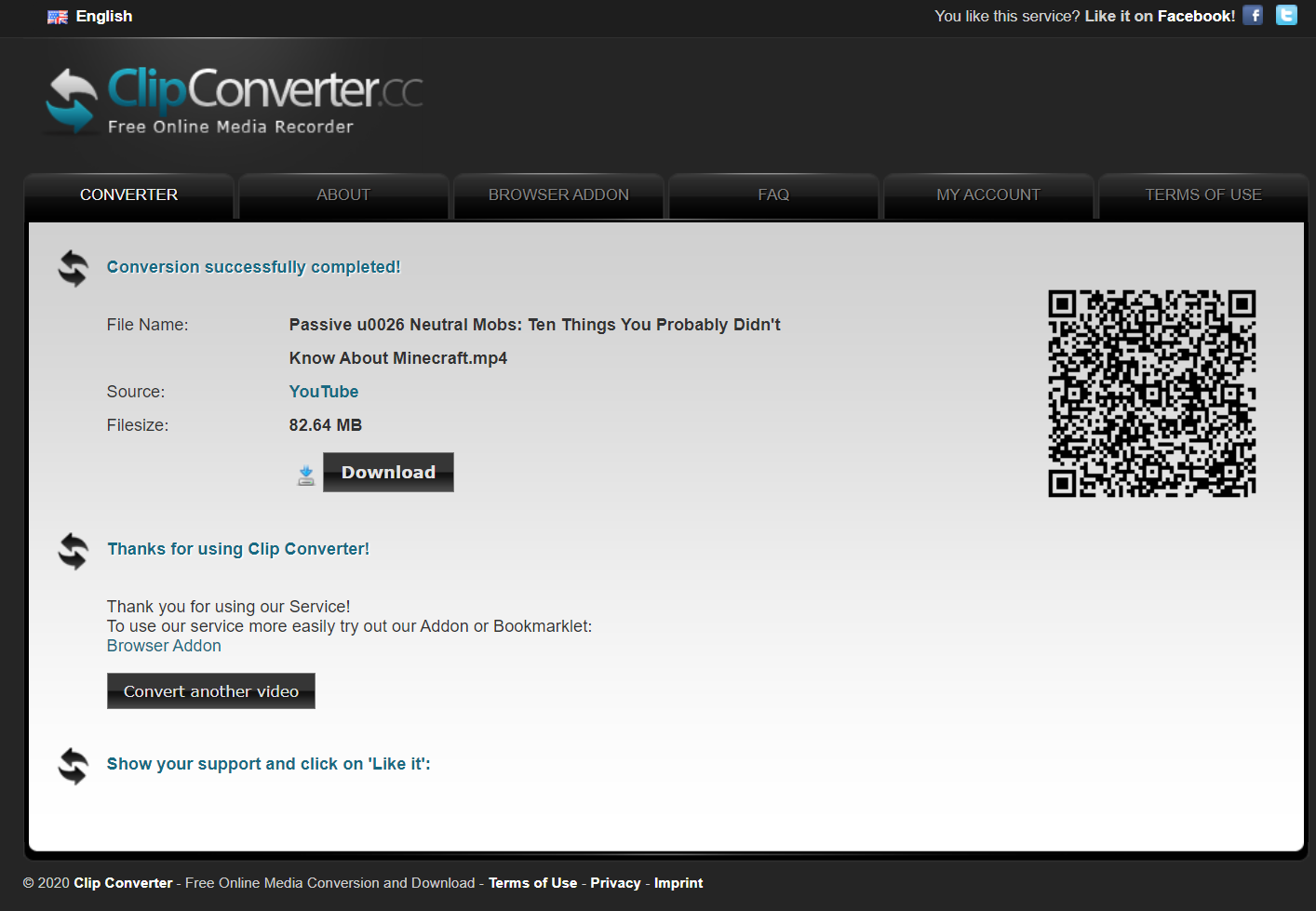Click the 'Source:' label

click(136, 392)
